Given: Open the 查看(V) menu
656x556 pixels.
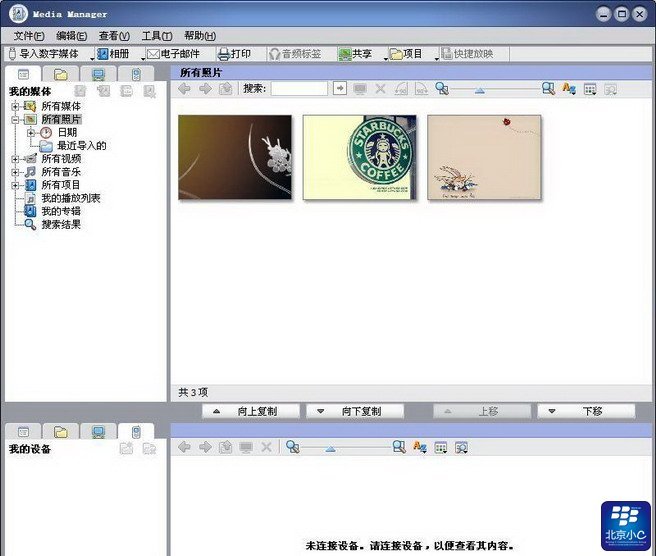Looking at the screenshot, I should [x=114, y=36].
